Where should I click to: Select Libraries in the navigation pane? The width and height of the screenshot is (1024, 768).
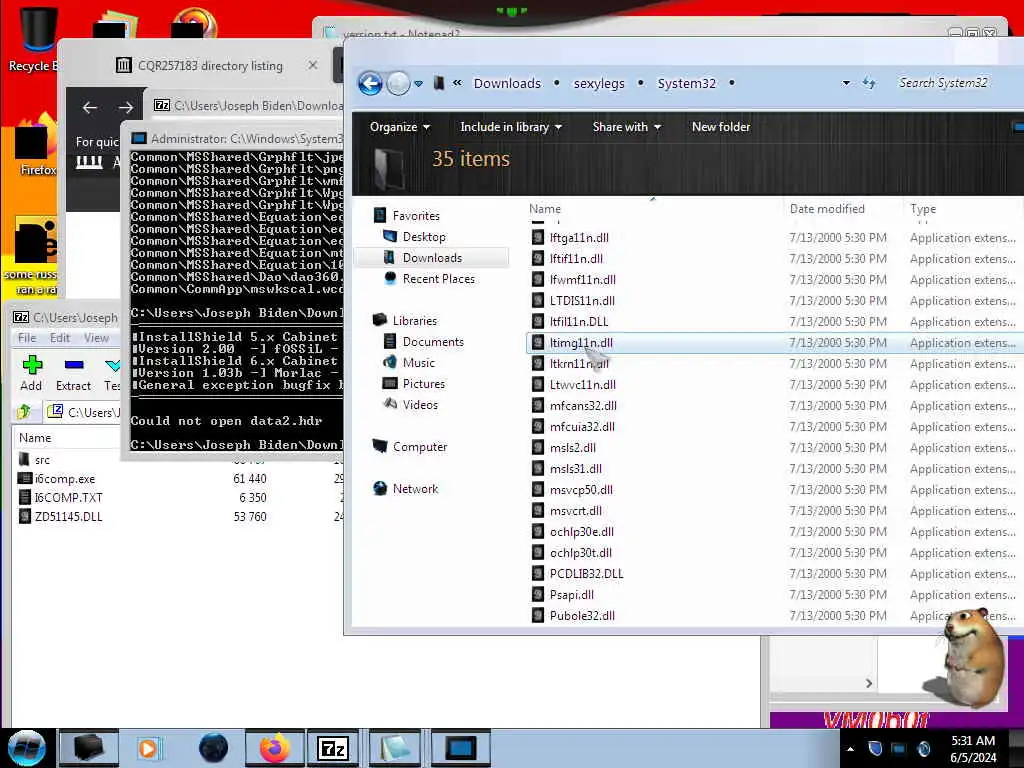point(414,321)
